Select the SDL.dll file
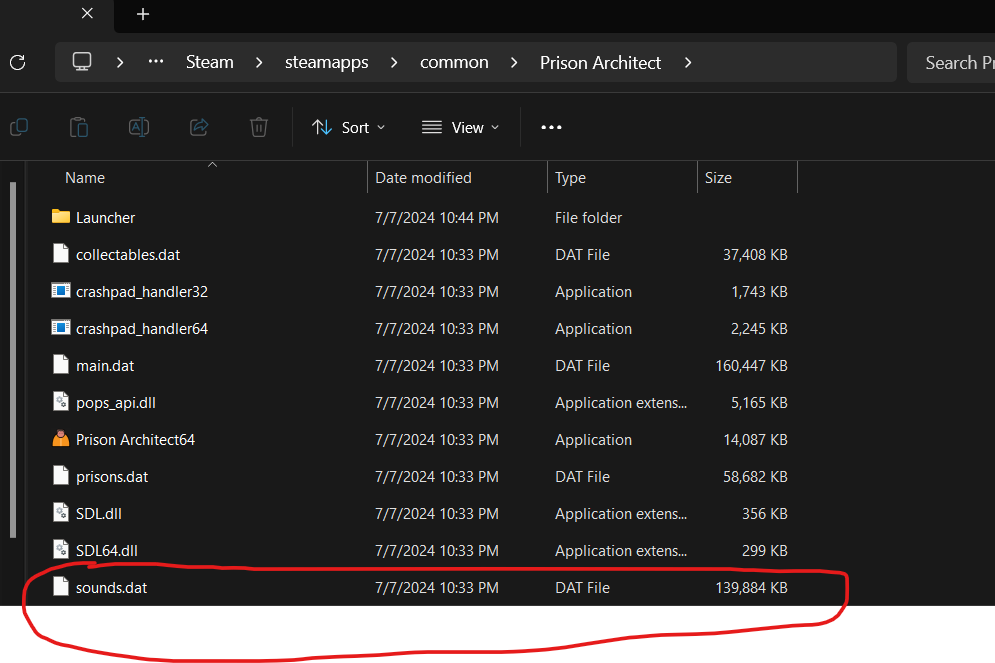The height and width of the screenshot is (663, 995). pos(98,513)
